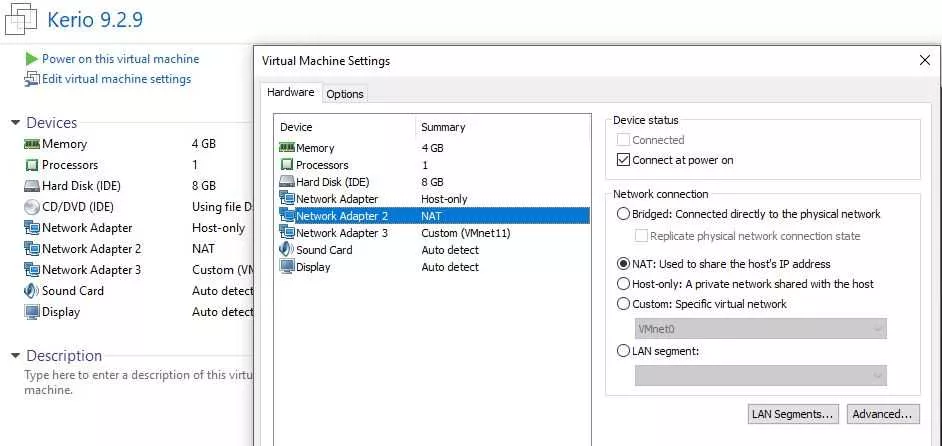
Task: Click 4 GB Memory summary in settings list
Action: tap(433, 148)
